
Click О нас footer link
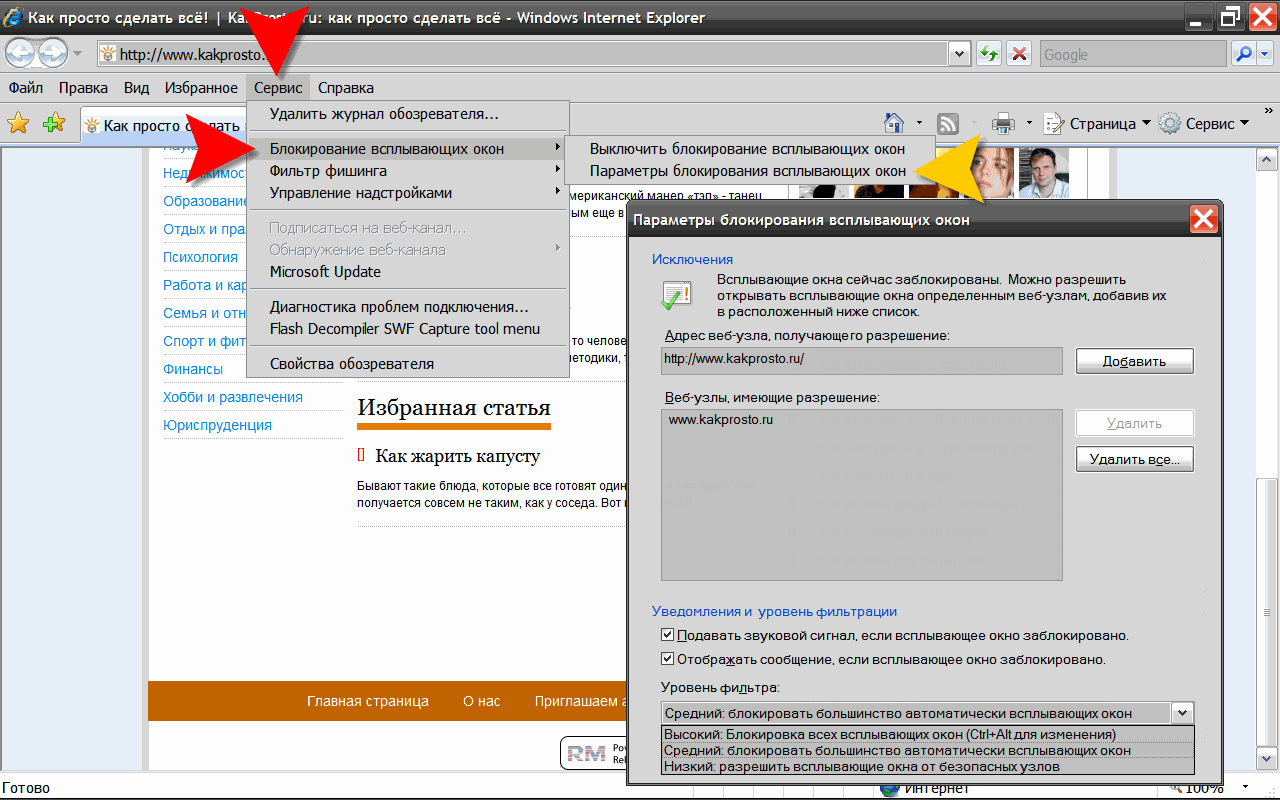(x=481, y=701)
